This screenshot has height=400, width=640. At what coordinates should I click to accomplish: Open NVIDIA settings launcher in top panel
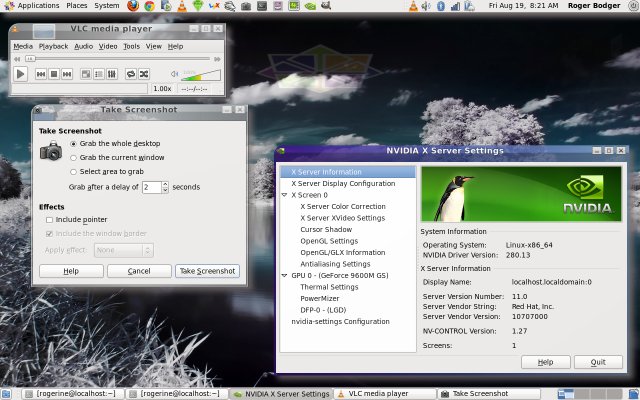tap(310, 6)
